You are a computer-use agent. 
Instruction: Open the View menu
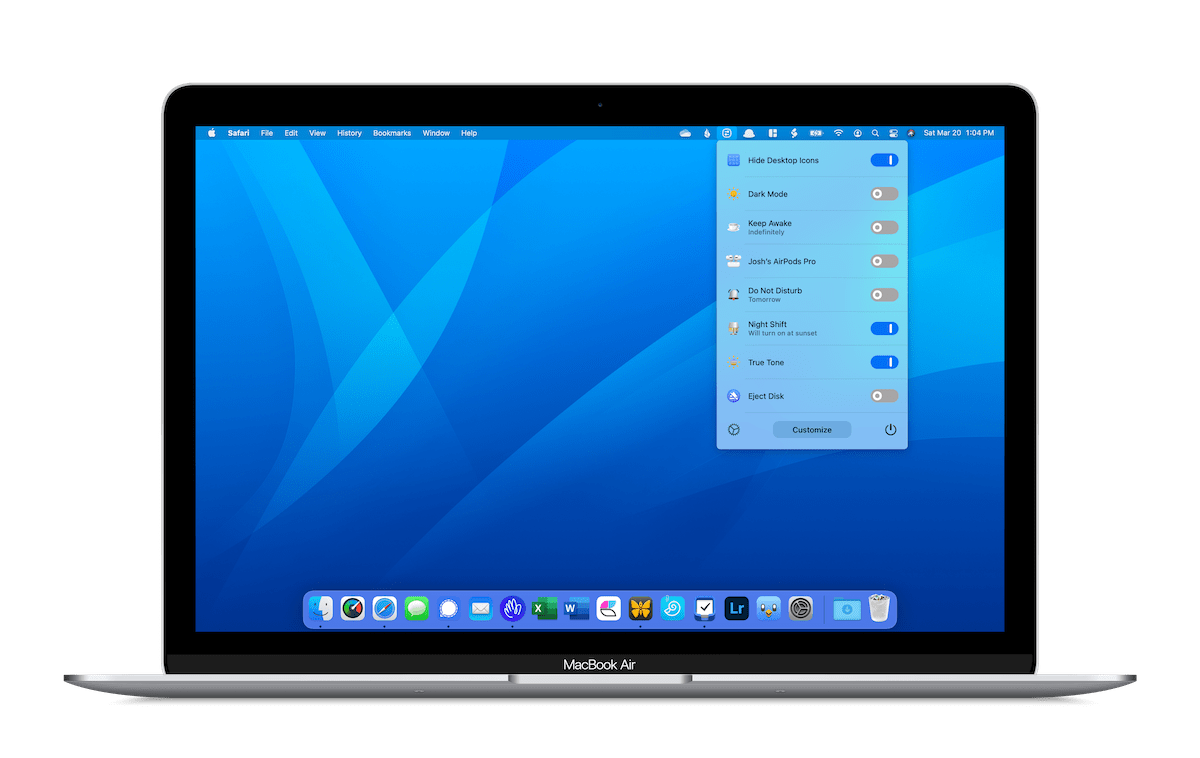[x=317, y=133]
